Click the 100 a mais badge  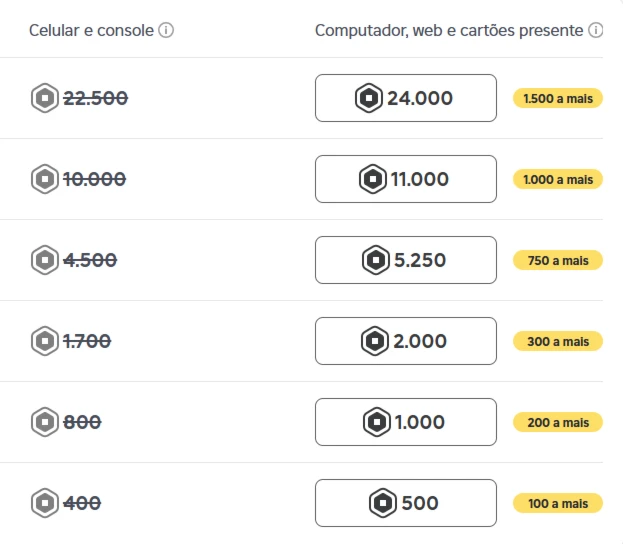click(558, 503)
